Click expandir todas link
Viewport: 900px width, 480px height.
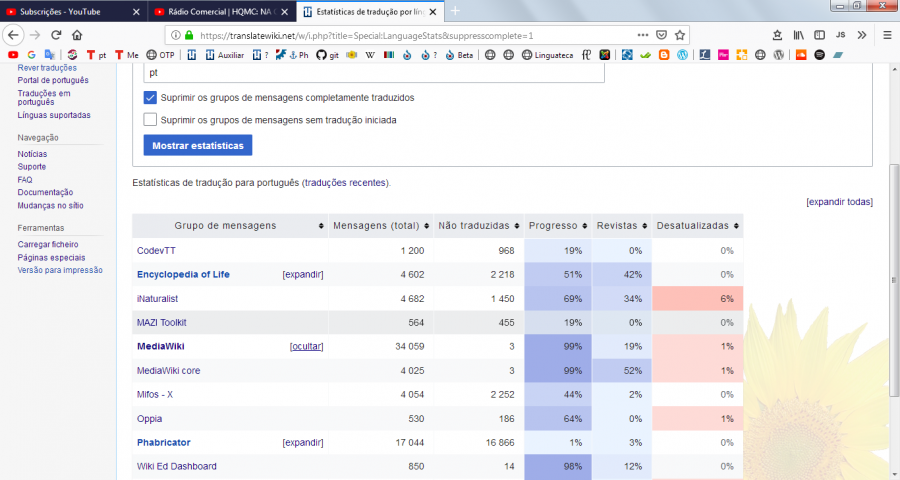[839, 202]
